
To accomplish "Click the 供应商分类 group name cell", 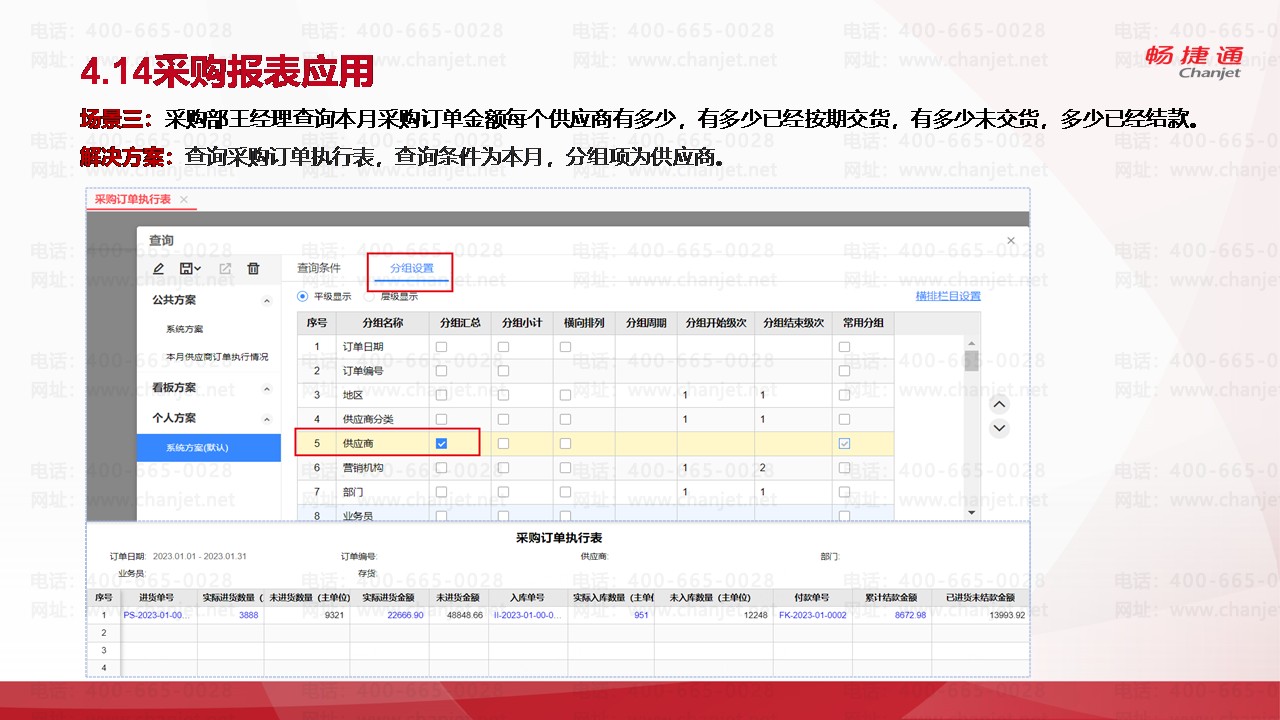I will [381, 419].
